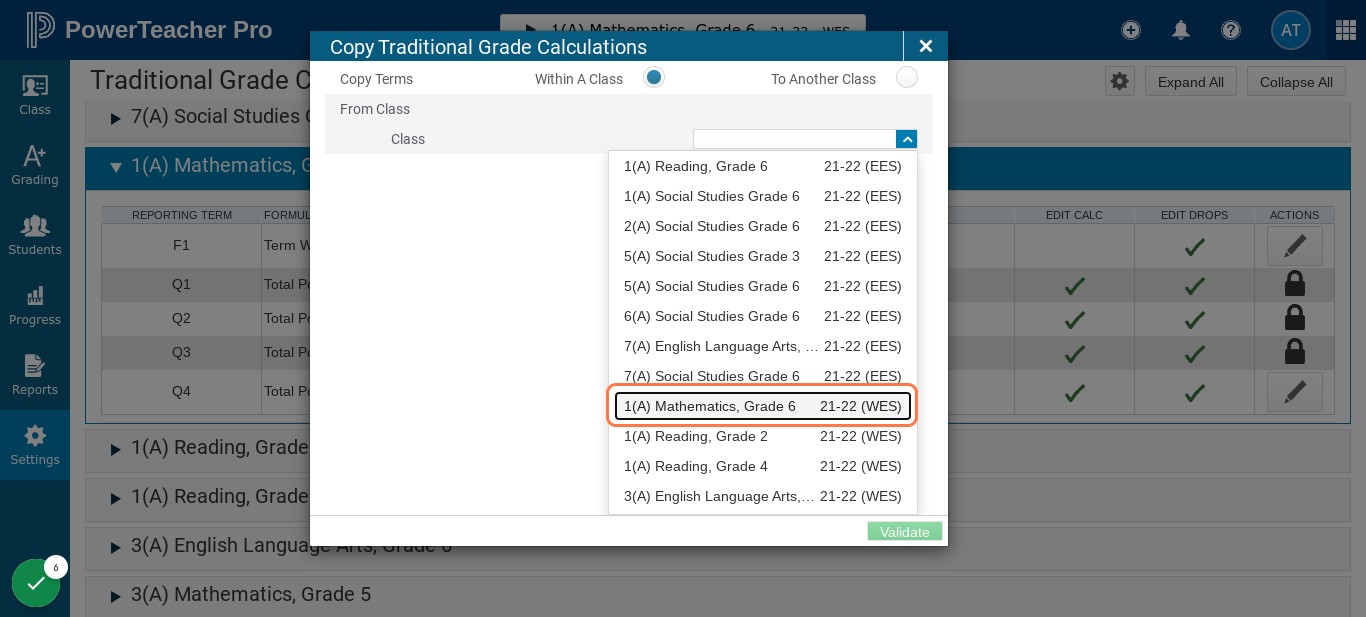The width and height of the screenshot is (1366, 617).
Task: Click the Q4 row pencil edit icon
Action: click(x=1295, y=391)
